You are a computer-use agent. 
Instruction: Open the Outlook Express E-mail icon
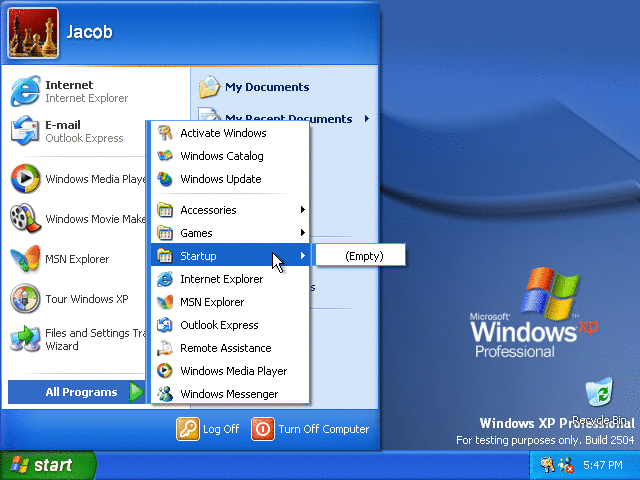(25, 131)
